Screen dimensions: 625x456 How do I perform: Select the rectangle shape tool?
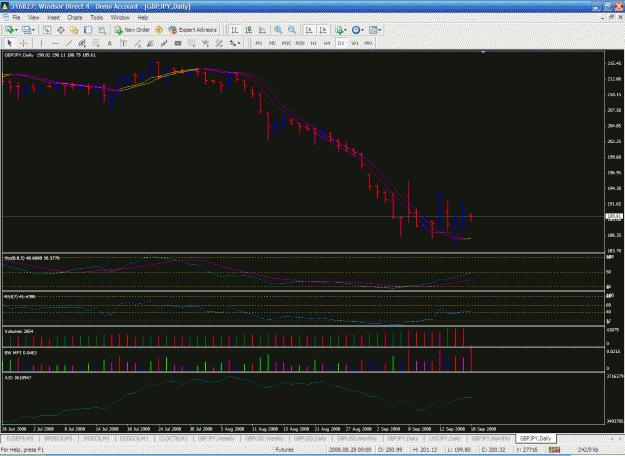click(x=178, y=43)
